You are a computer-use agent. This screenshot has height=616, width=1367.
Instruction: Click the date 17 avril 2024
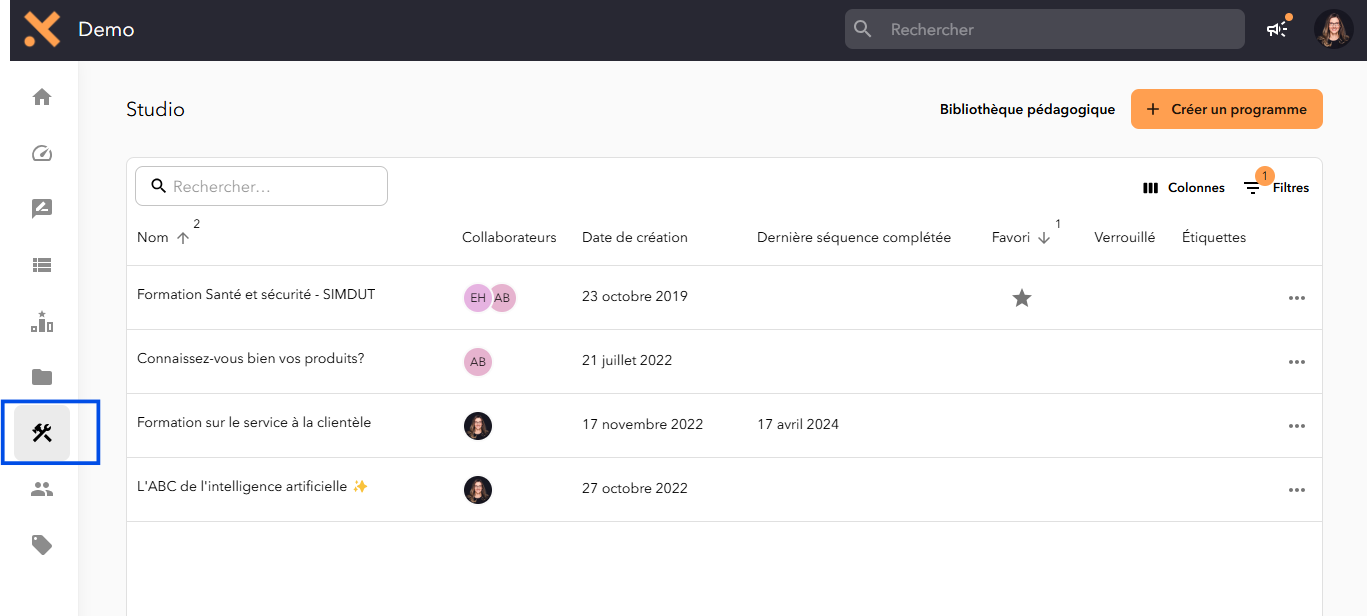pyautogui.click(x=798, y=425)
